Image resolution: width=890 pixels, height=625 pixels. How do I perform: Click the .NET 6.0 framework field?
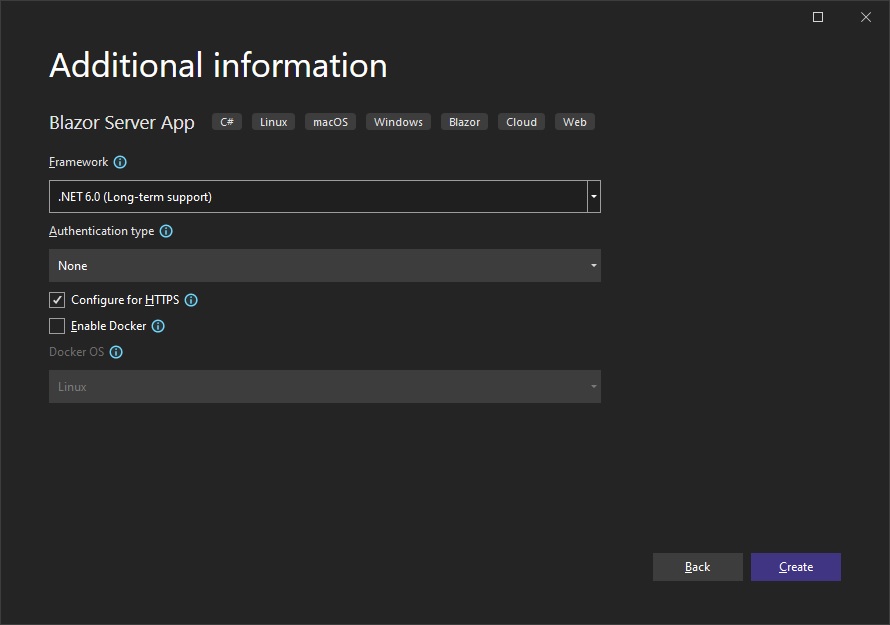pyautogui.click(x=317, y=197)
